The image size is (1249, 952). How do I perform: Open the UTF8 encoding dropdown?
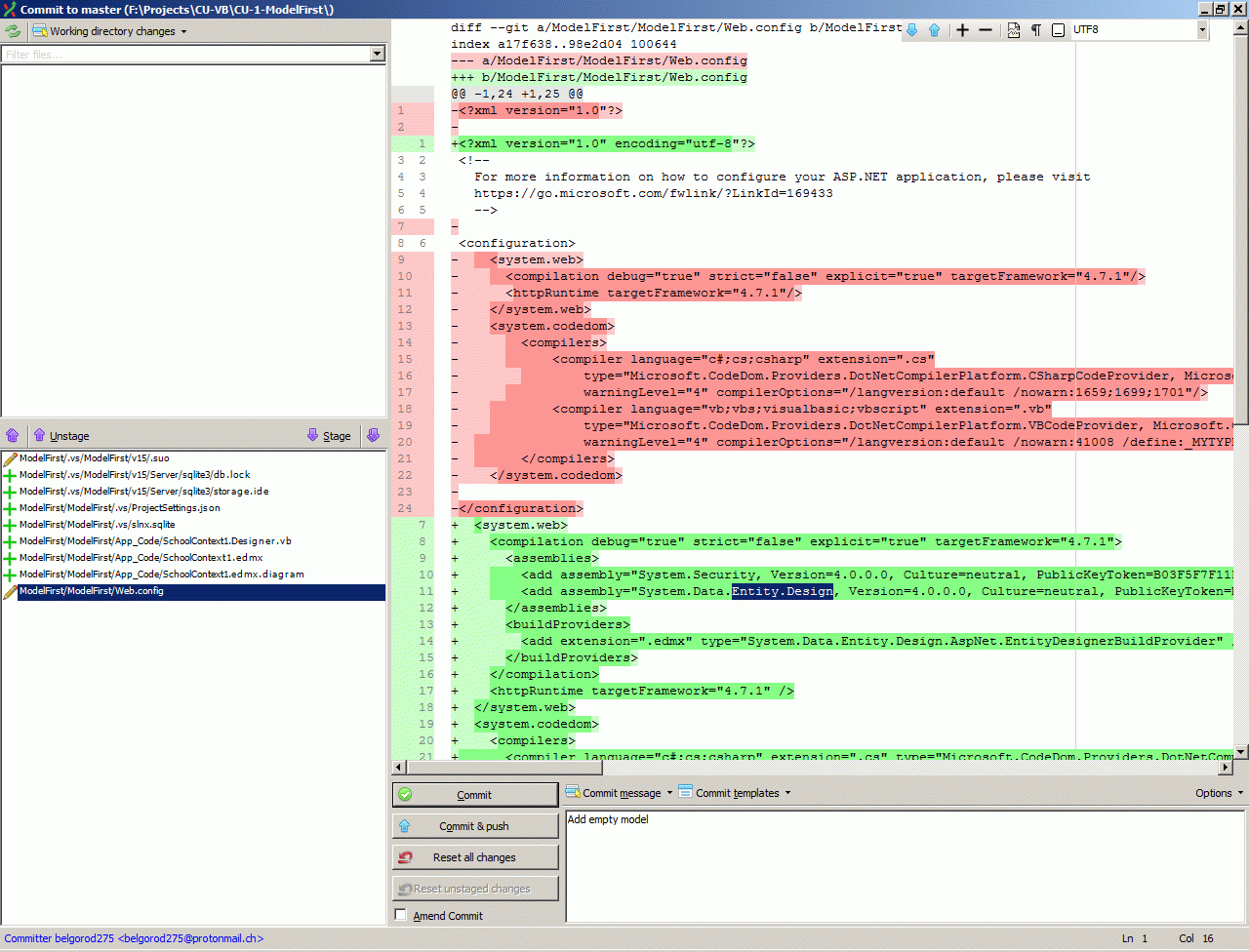(1202, 29)
